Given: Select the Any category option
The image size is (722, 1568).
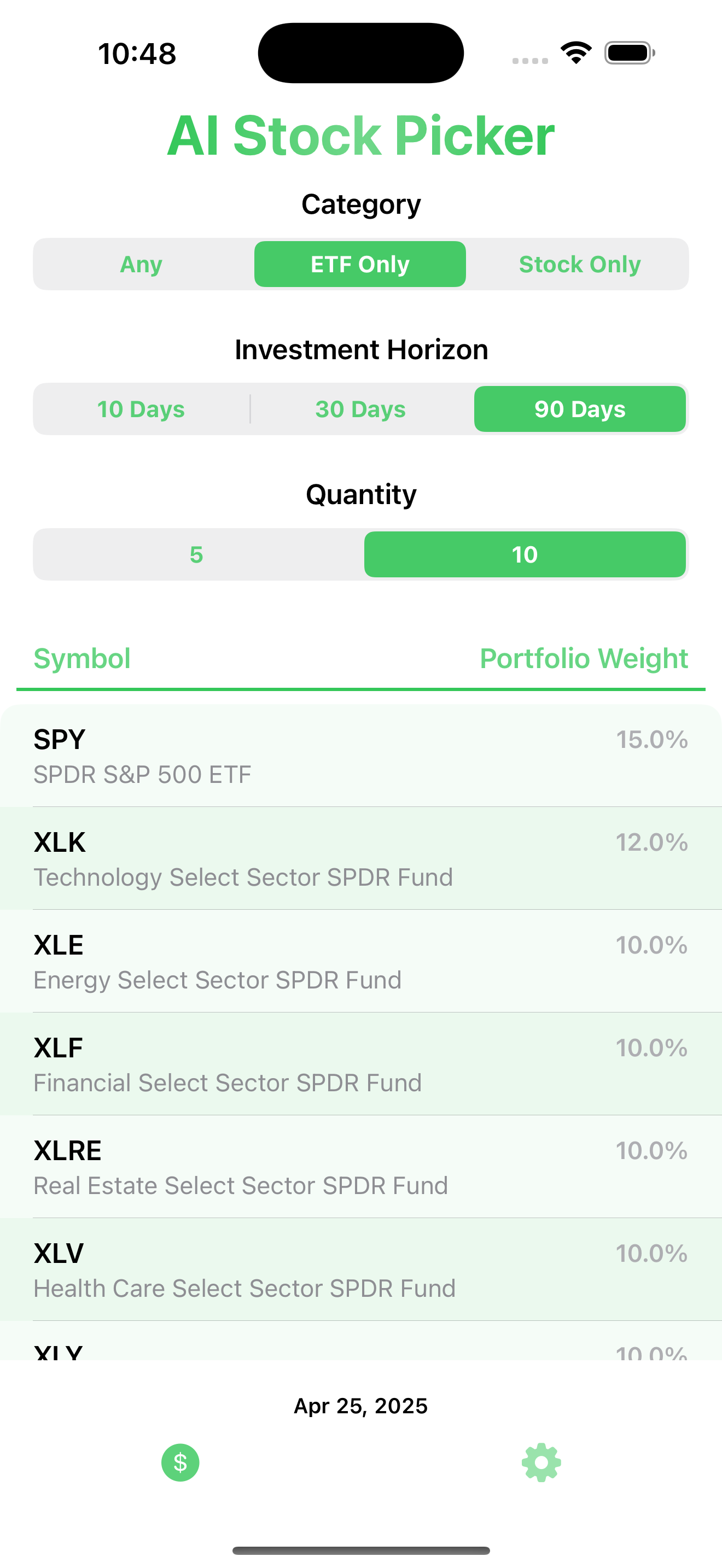Looking at the screenshot, I should click(141, 264).
